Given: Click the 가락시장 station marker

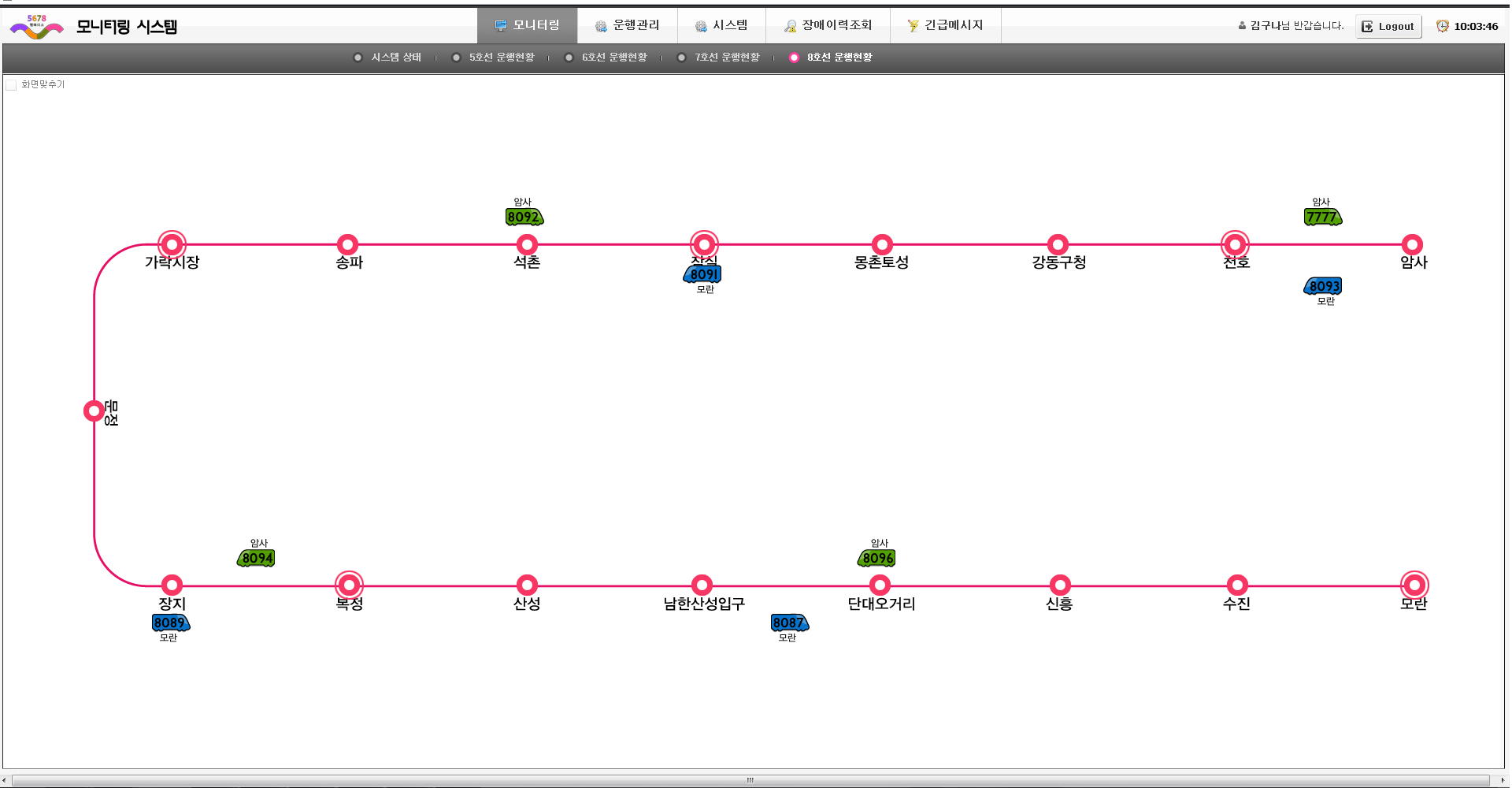Looking at the screenshot, I should click(x=172, y=244).
